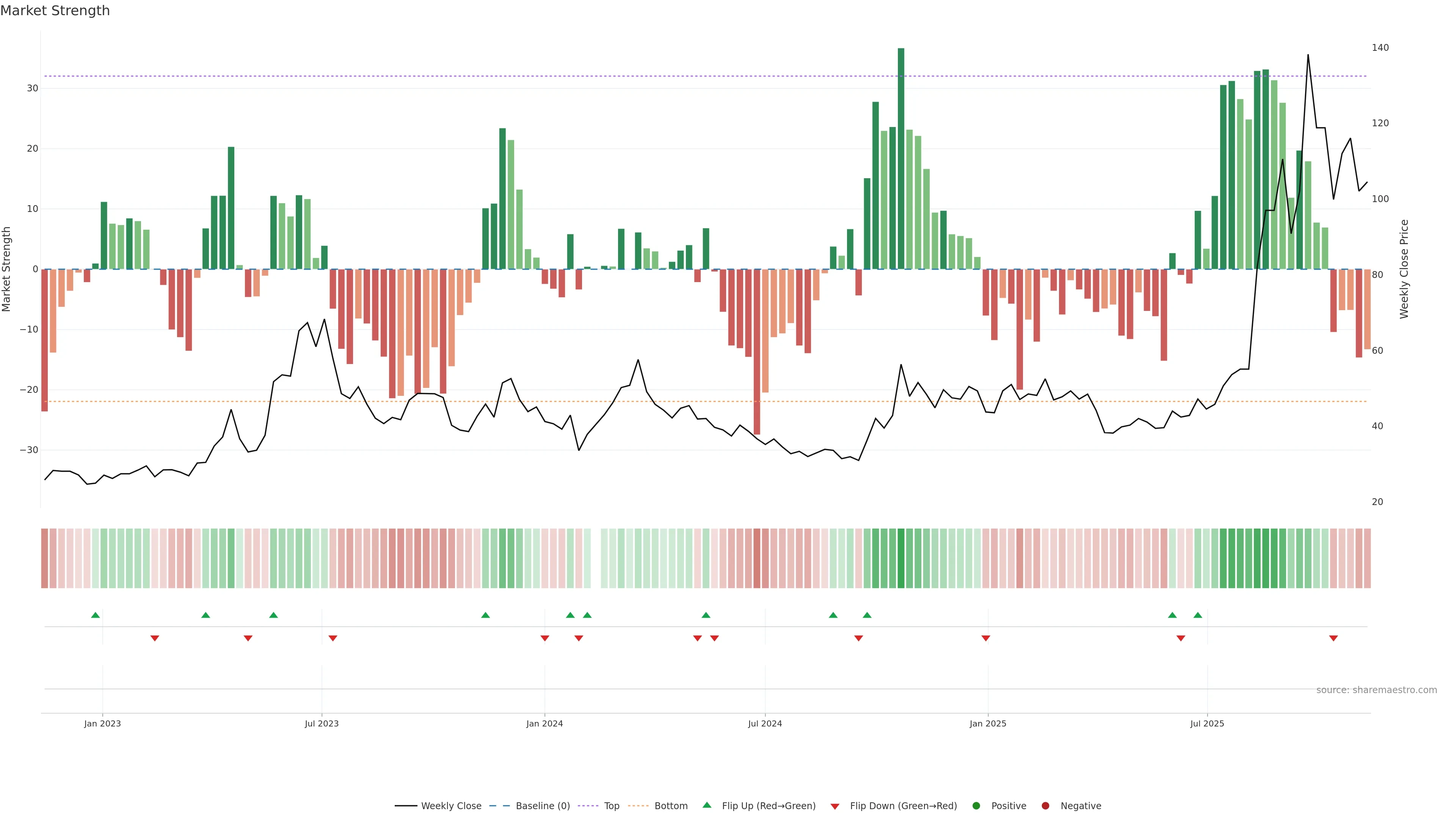
Task: Click the Market Strength chart title
Action: (x=55, y=11)
